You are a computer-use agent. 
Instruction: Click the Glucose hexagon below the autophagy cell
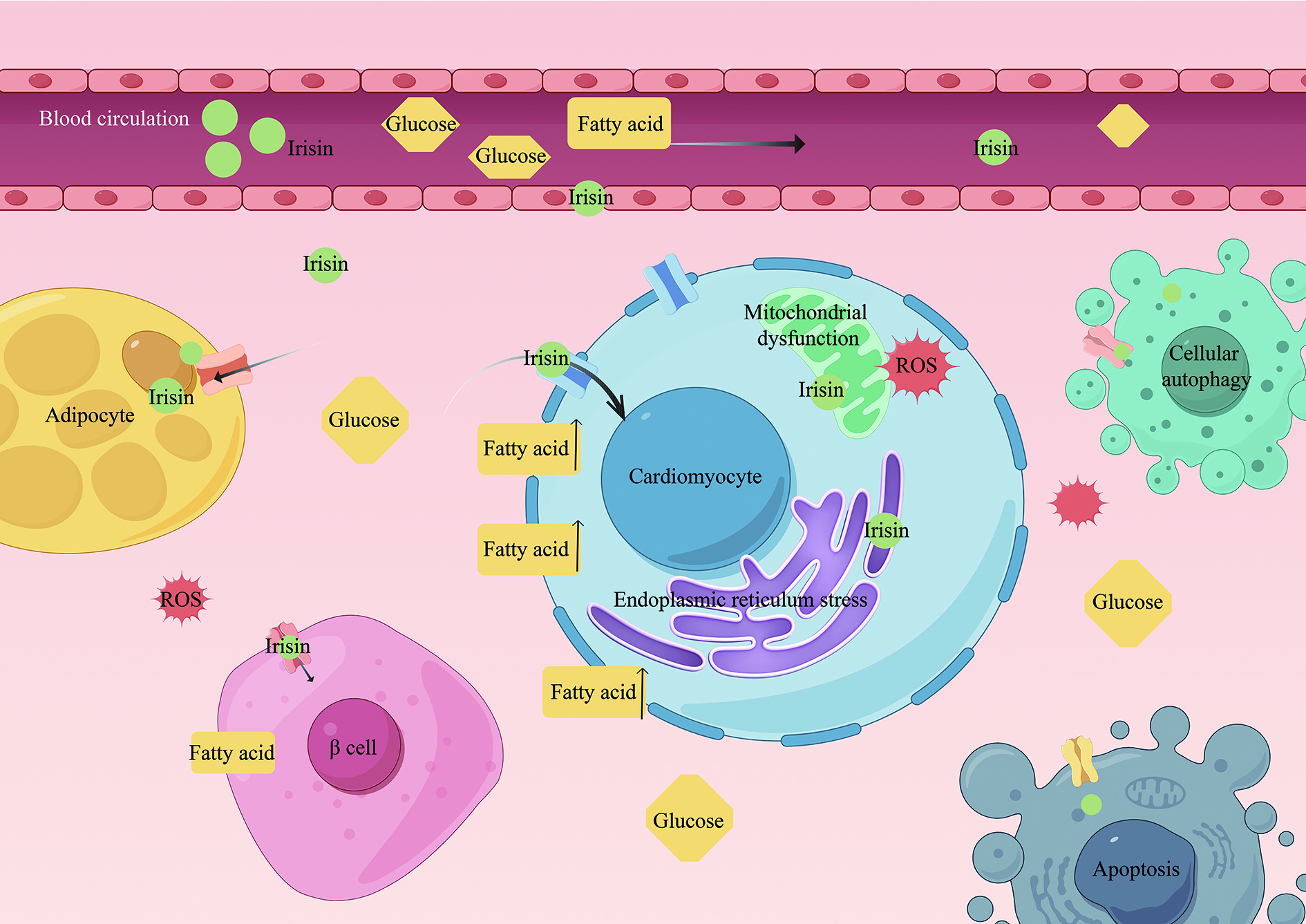click(x=1128, y=603)
